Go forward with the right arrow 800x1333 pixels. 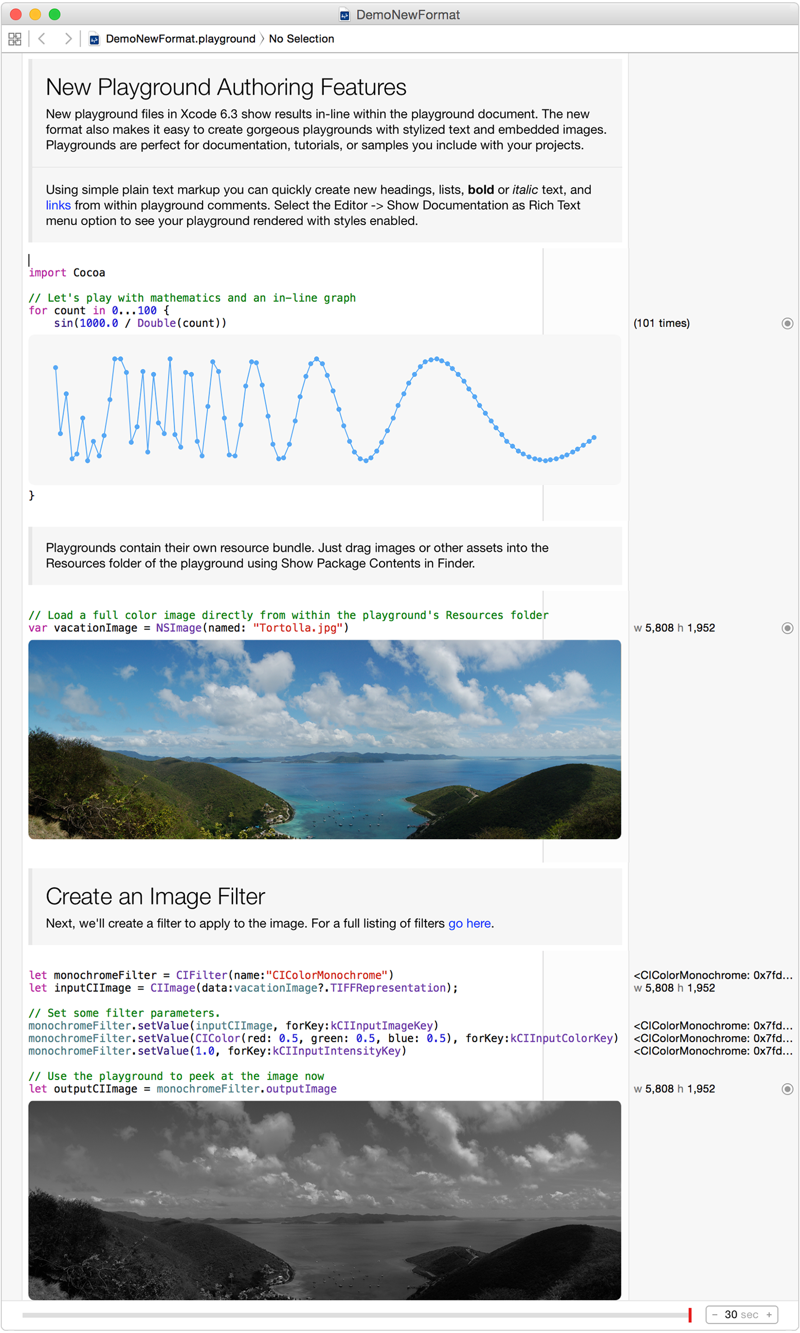click(68, 39)
